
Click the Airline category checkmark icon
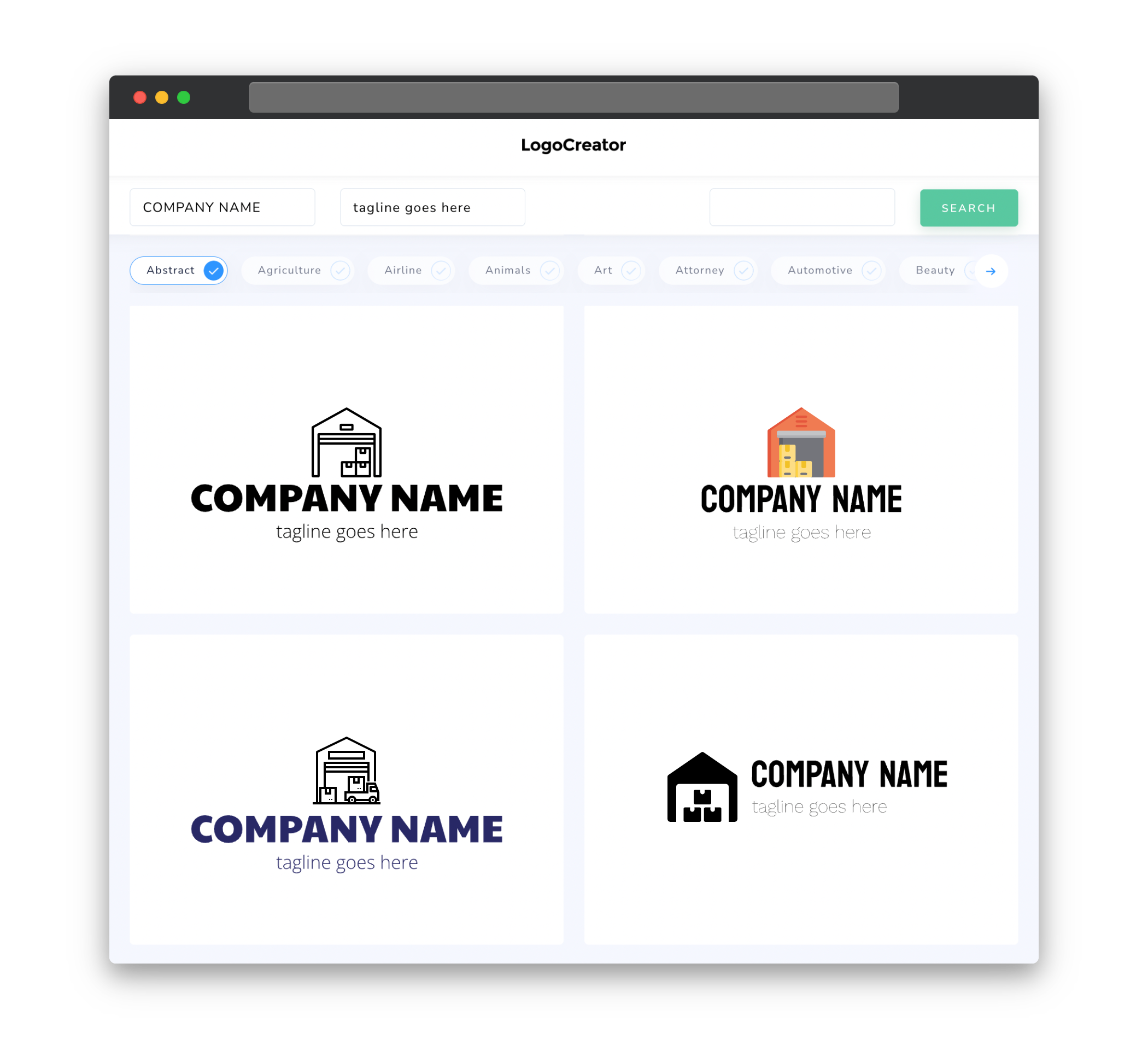point(441,270)
